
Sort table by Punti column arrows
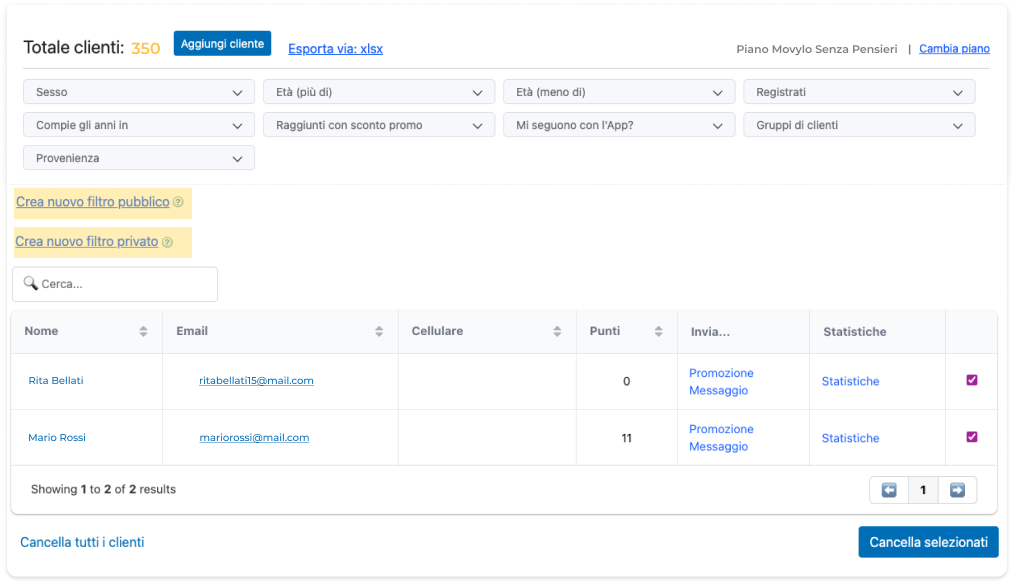click(658, 332)
